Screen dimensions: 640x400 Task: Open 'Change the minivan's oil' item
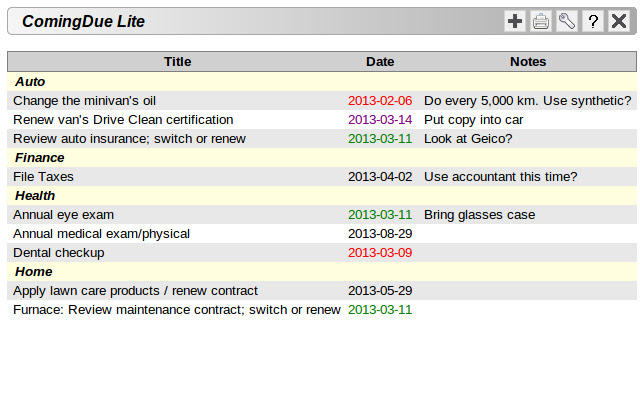[x=85, y=100]
